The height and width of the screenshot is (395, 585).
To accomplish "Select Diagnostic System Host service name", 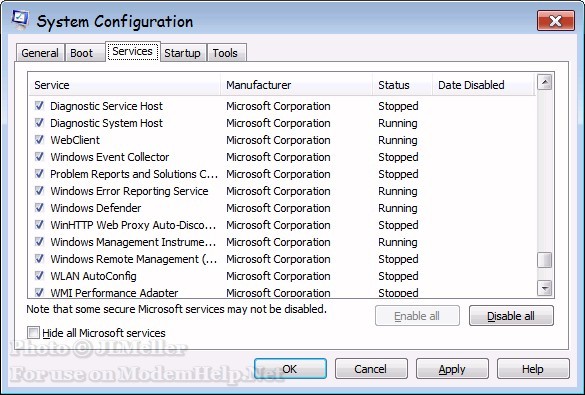I will [106, 123].
